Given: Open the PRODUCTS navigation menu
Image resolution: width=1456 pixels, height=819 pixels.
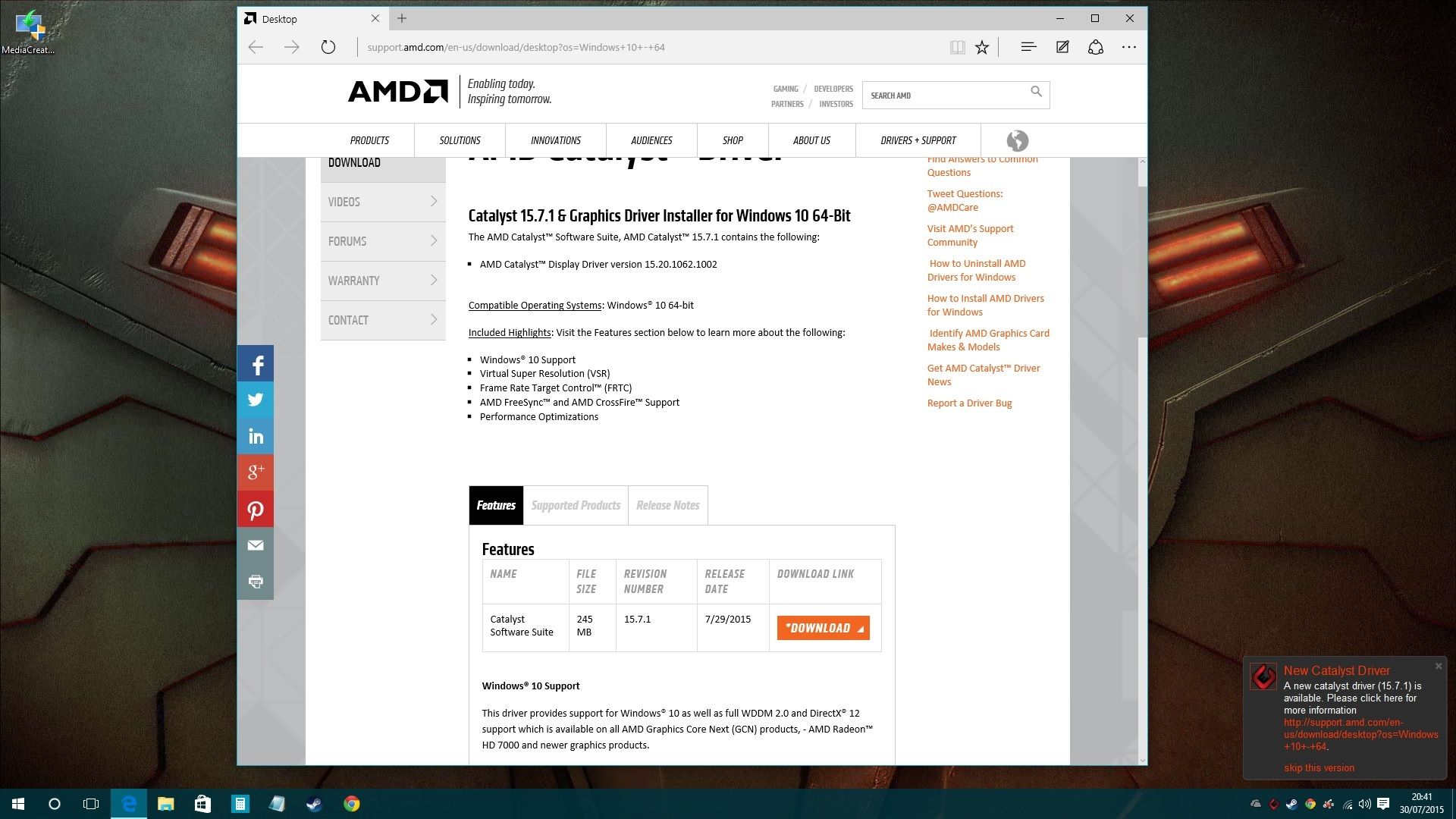Looking at the screenshot, I should tap(369, 140).
